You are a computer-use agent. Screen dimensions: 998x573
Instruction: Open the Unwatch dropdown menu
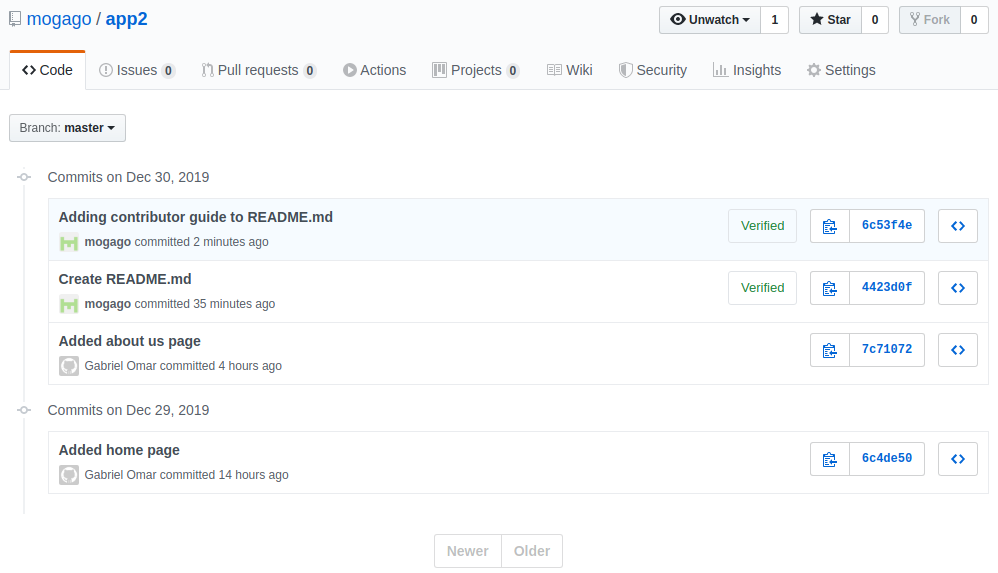tap(710, 20)
